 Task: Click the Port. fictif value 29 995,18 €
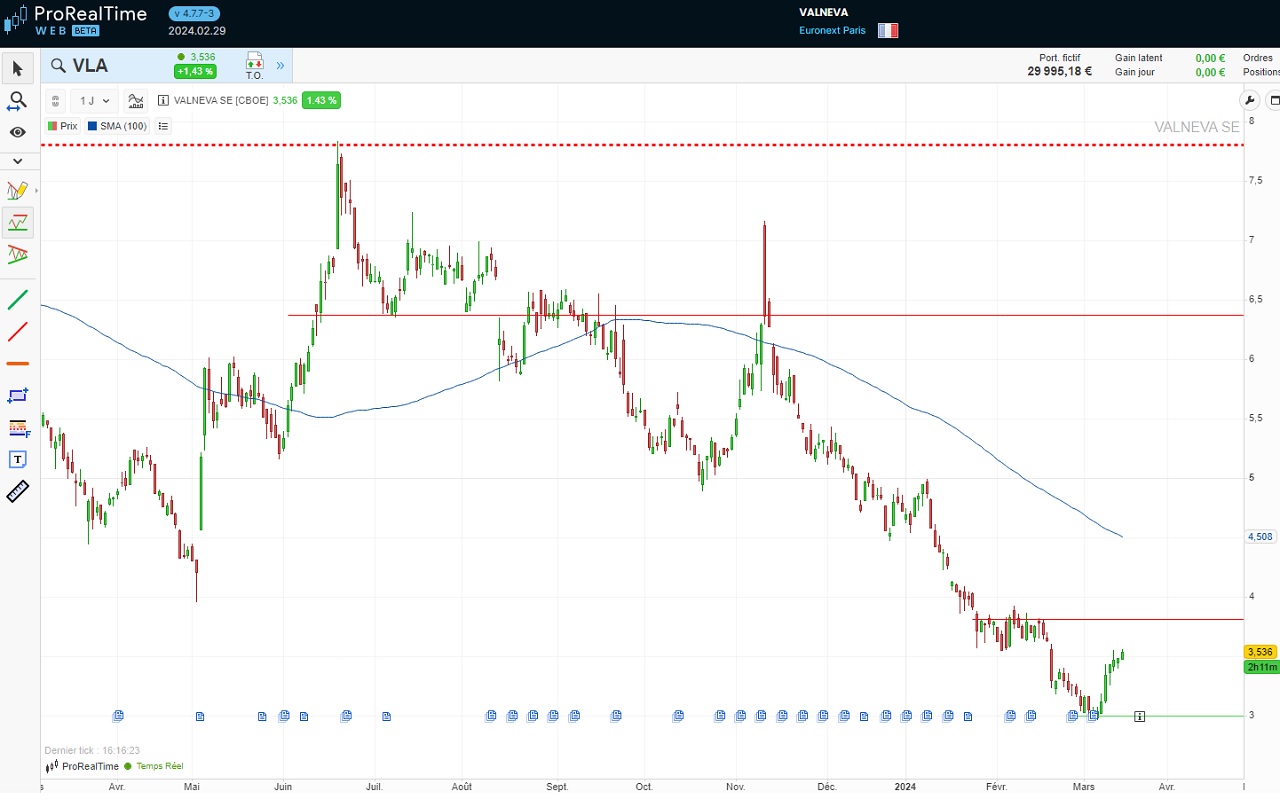(1059, 72)
